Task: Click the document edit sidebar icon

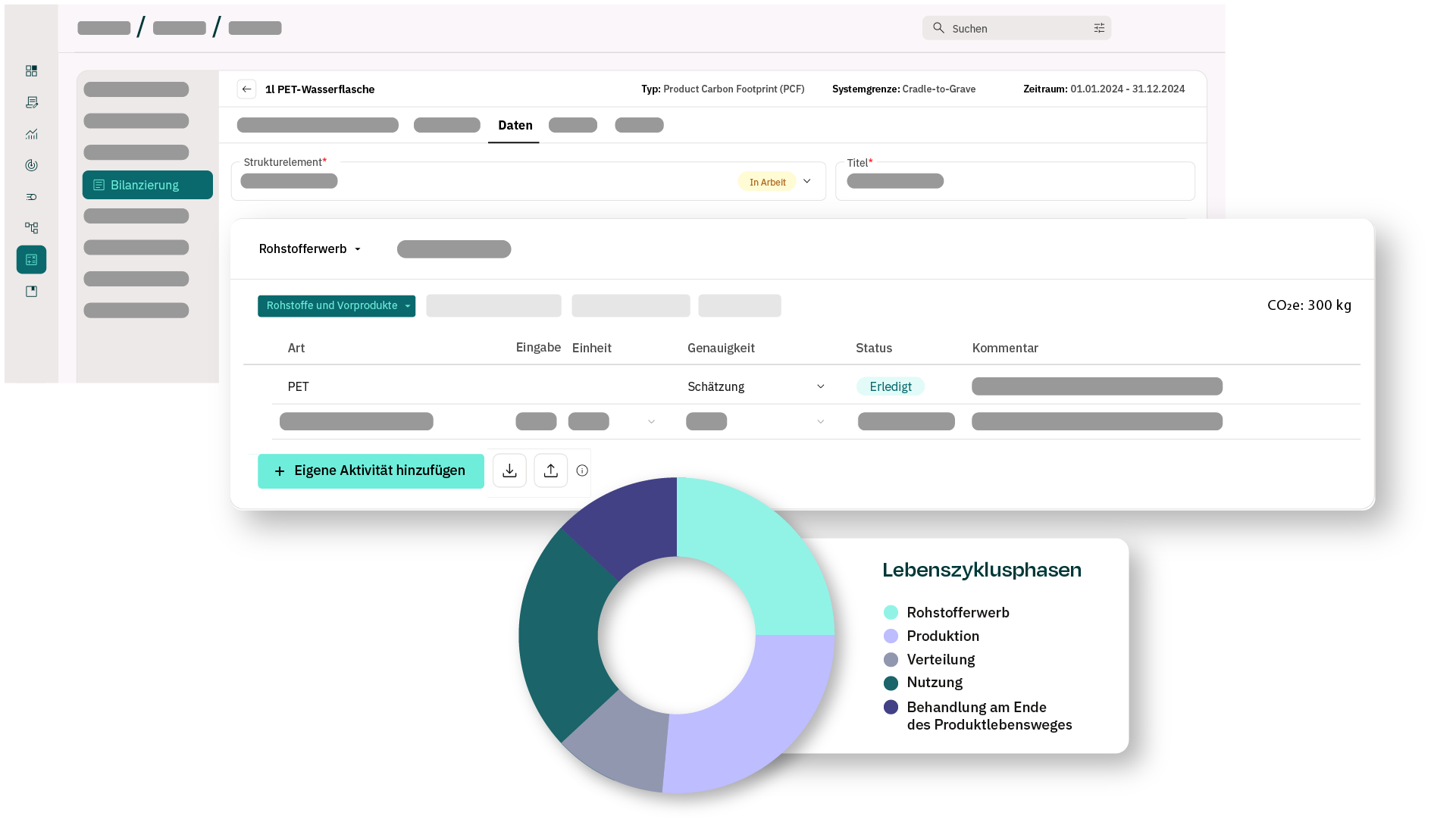Action: click(31, 102)
